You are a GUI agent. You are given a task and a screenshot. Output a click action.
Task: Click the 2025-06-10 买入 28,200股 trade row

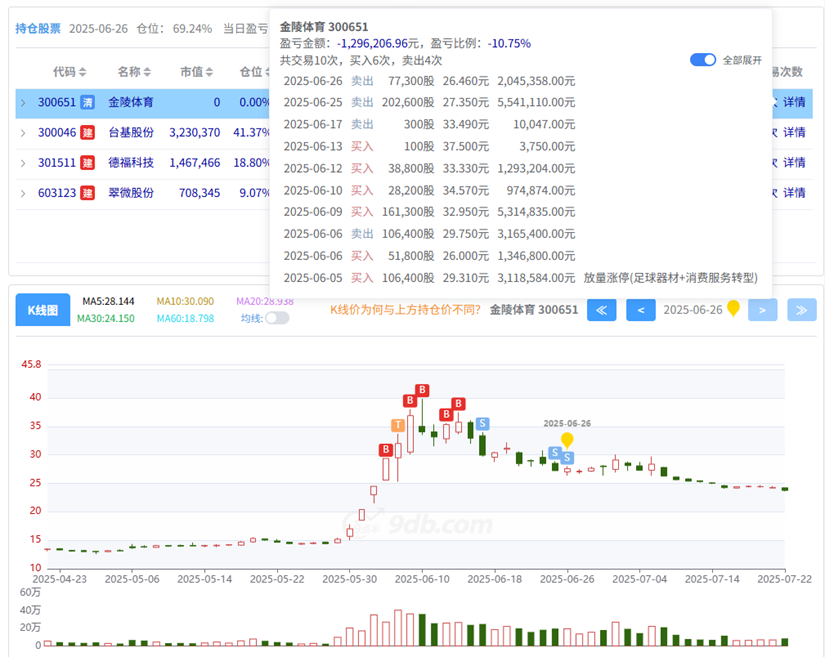point(429,190)
